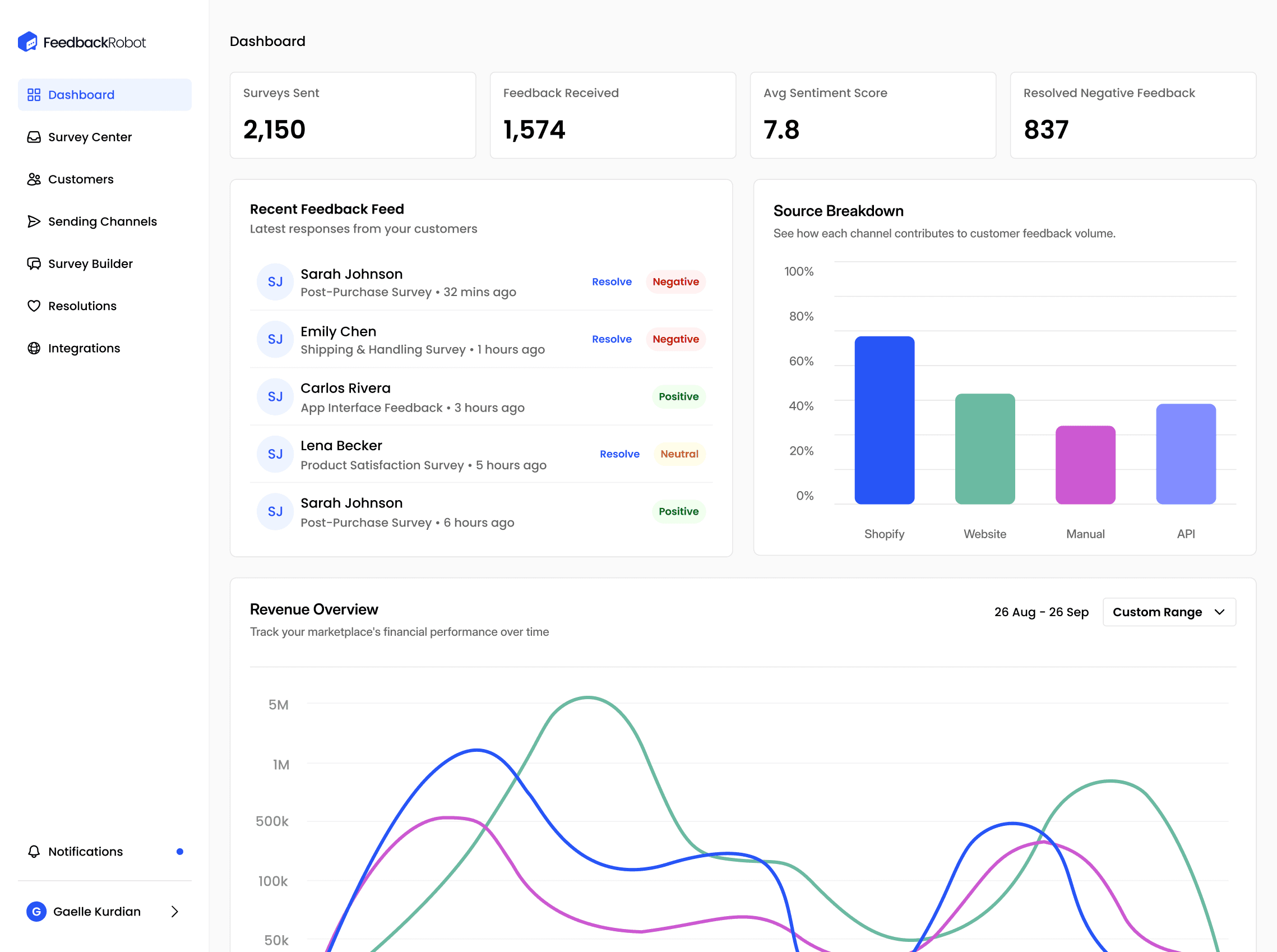Open Survey Builder
Screen dimensions: 1277x952
pos(104,264)
